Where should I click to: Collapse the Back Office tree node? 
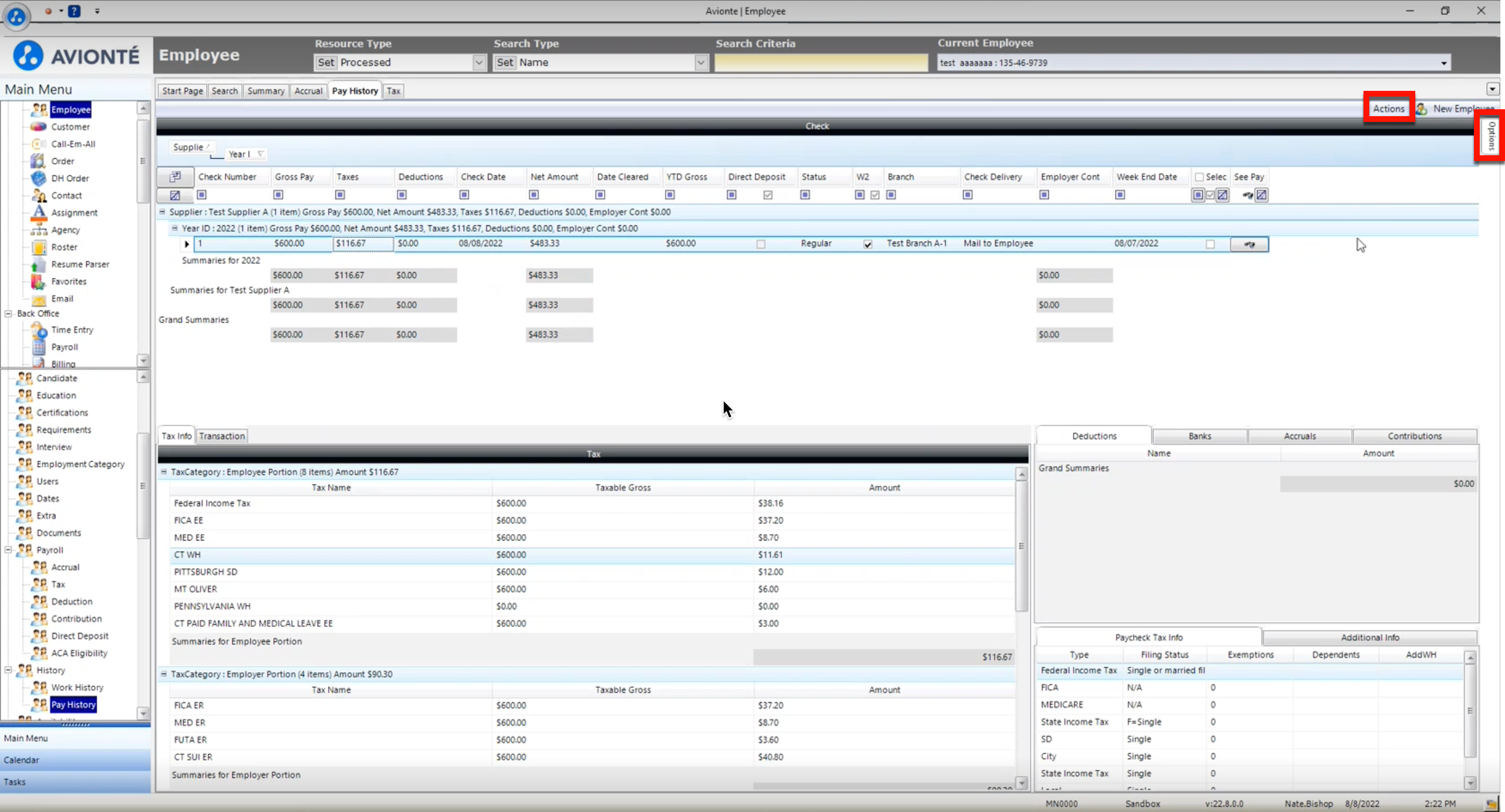point(8,313)
